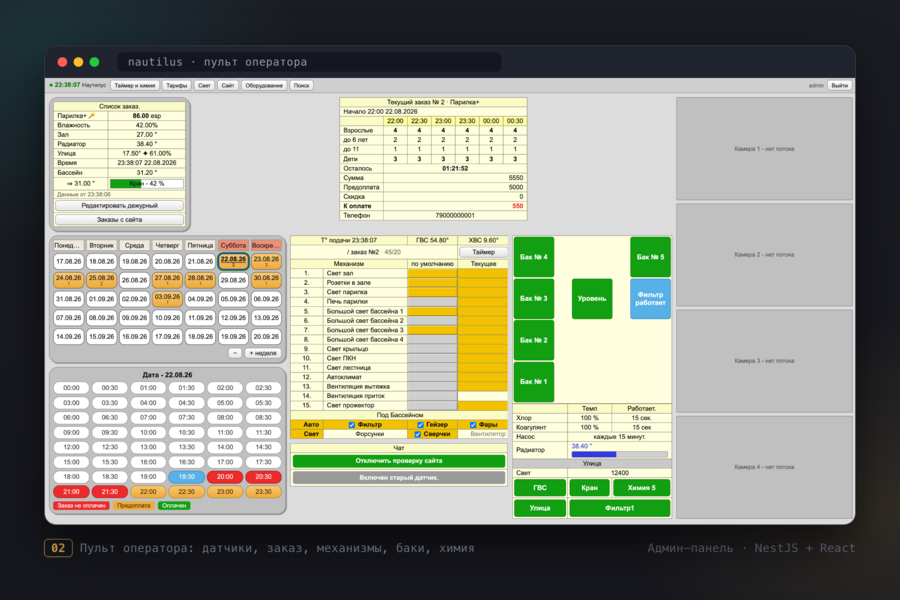Select date 23.08.26 in calendar

266,261
